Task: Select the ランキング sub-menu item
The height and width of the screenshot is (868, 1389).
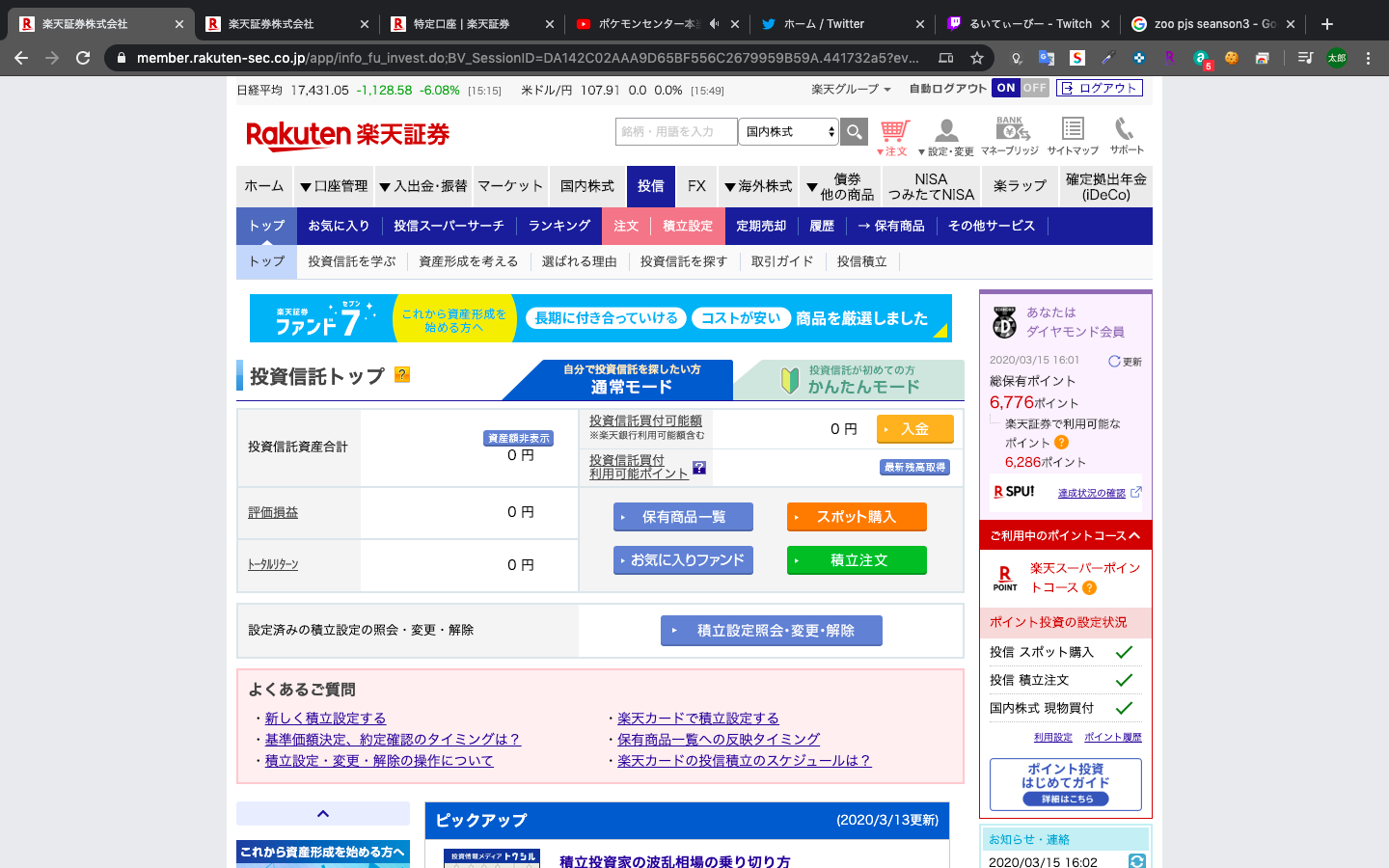Action: [559, 226]
